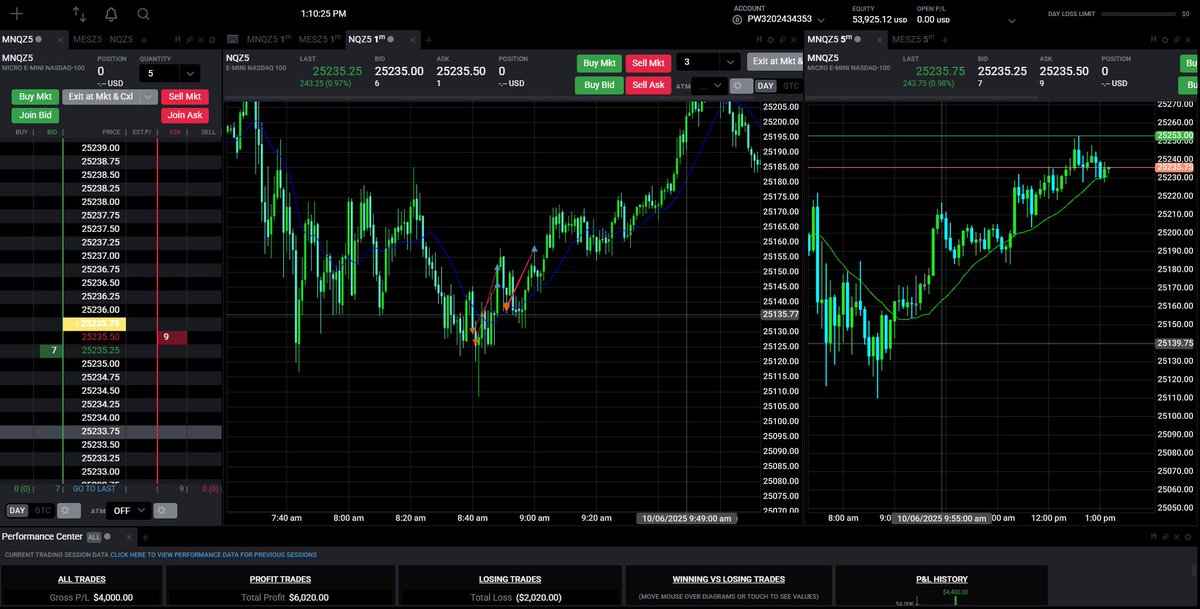The width and height of the screenshot is (1200, 609).
Task: Open the up-down arrows orders icon in top bar
Action: click(79, 14)
